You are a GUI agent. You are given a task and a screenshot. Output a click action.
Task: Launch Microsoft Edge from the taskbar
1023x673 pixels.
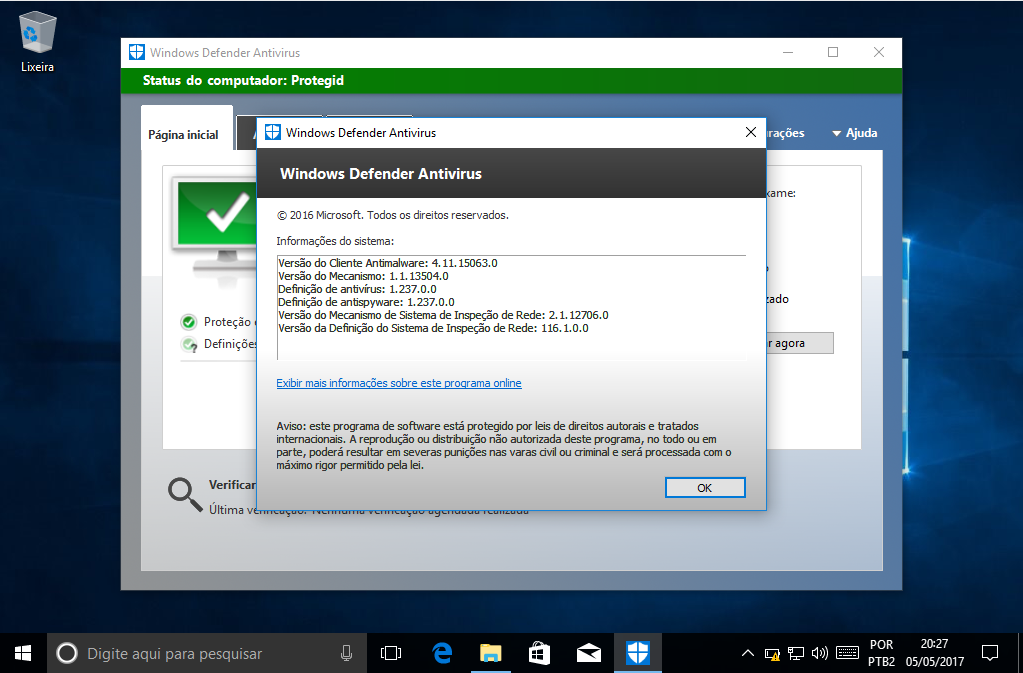click(x=442, y=653)
